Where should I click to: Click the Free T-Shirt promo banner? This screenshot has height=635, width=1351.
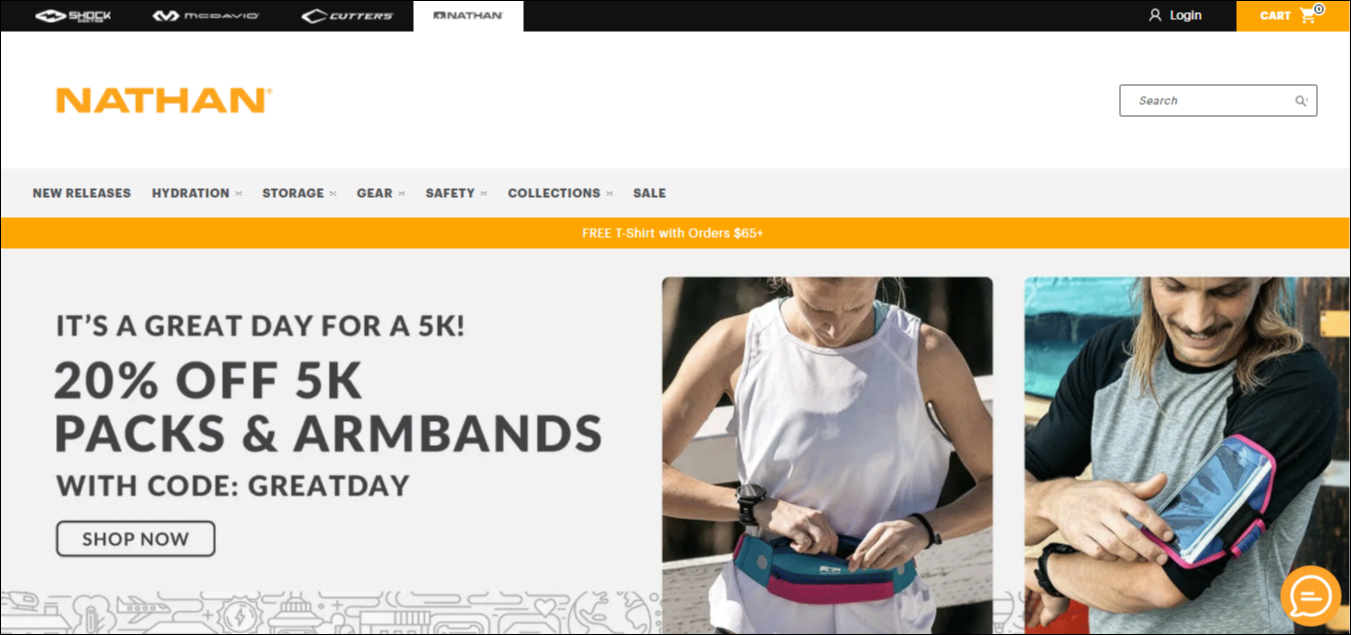click(675, 233)
